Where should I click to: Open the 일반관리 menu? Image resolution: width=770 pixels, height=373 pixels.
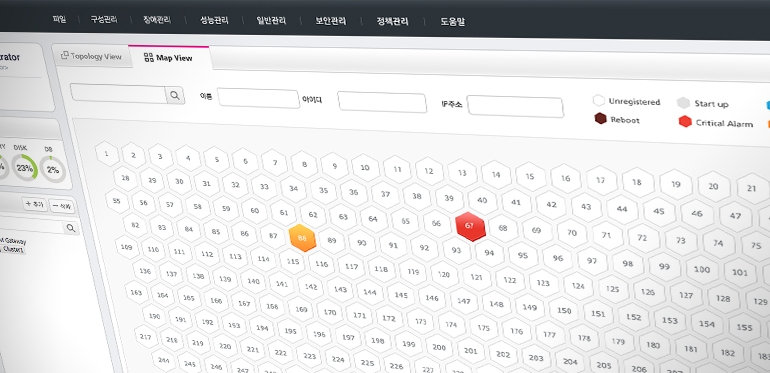pyautogui.click(x=271, y=21)
